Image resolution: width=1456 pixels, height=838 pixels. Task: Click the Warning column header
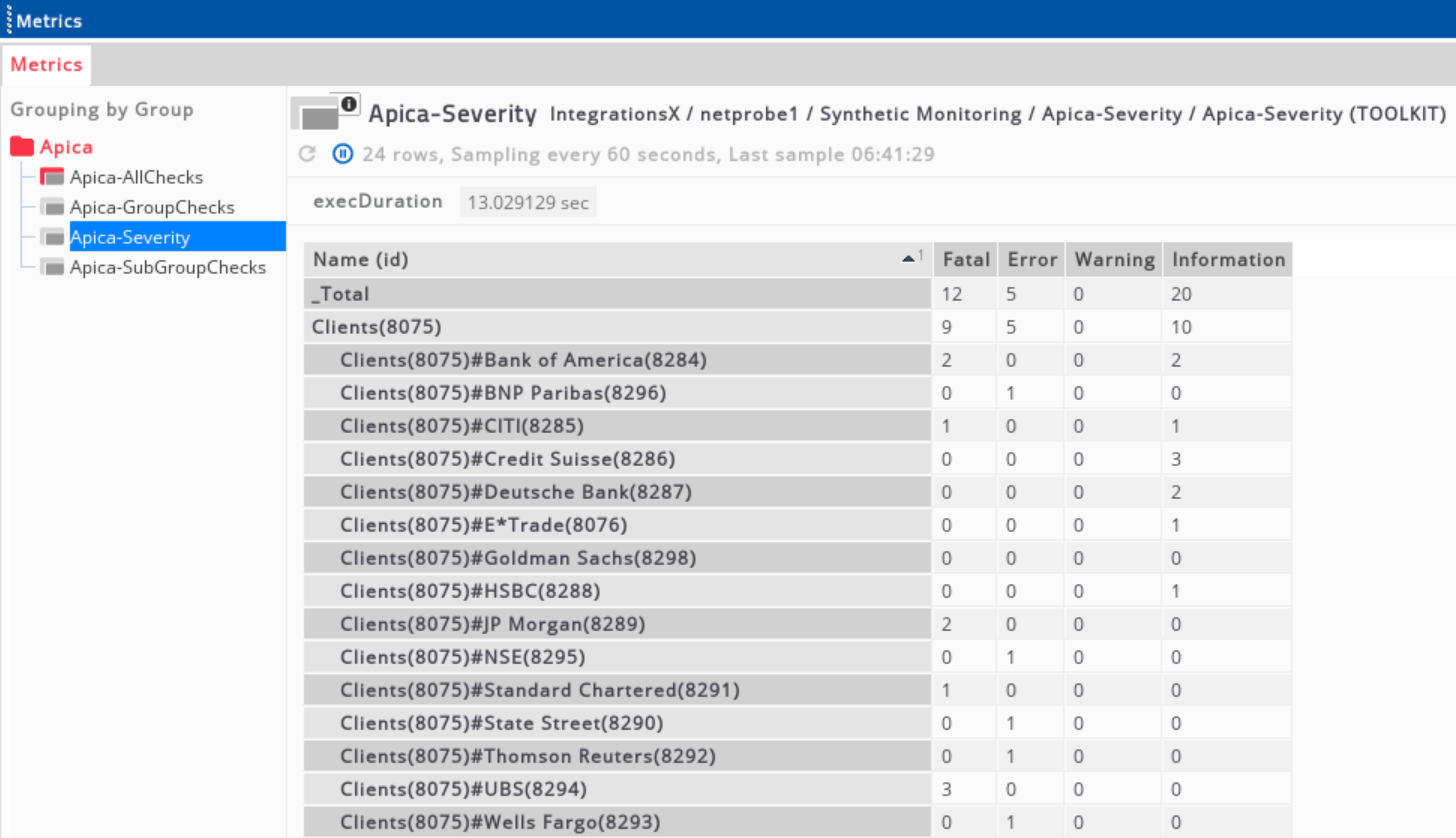click(x=1114, y=260)
